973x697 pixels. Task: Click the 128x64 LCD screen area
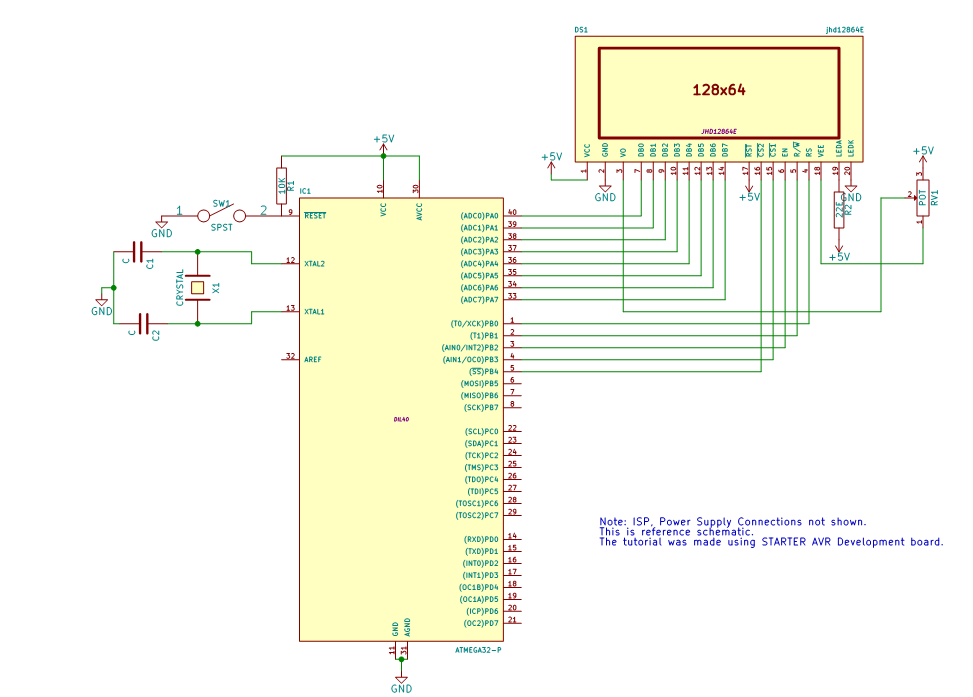click(719, 90)
